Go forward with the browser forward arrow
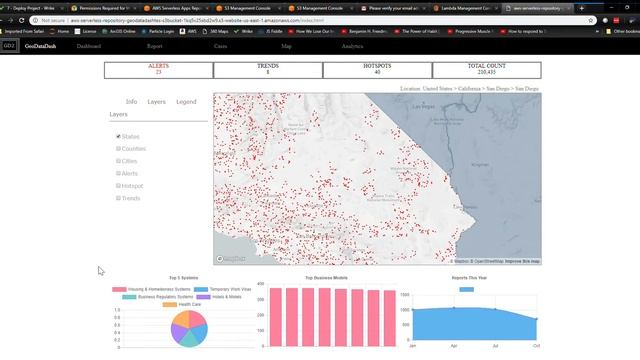 tap(10, 20)
